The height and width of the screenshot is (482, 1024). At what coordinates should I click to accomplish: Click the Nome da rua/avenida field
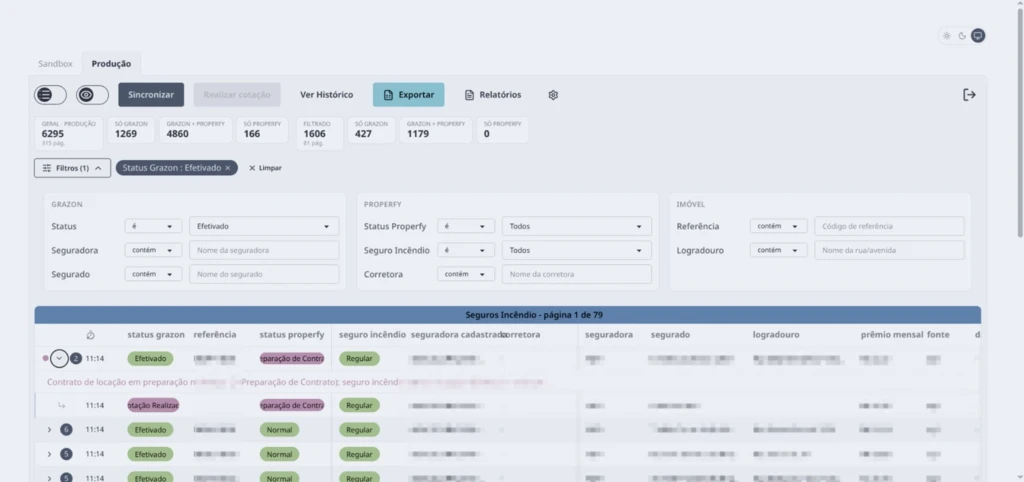(889, 250)
